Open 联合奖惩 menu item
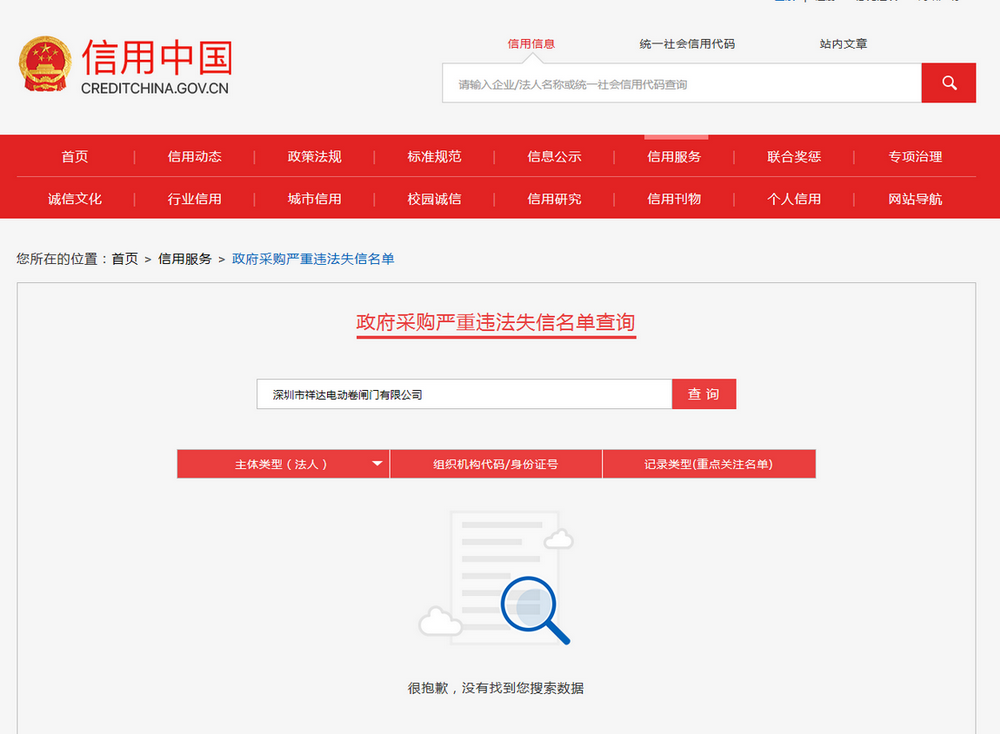This screenshot has width=1000, height=734. point(794,157)
